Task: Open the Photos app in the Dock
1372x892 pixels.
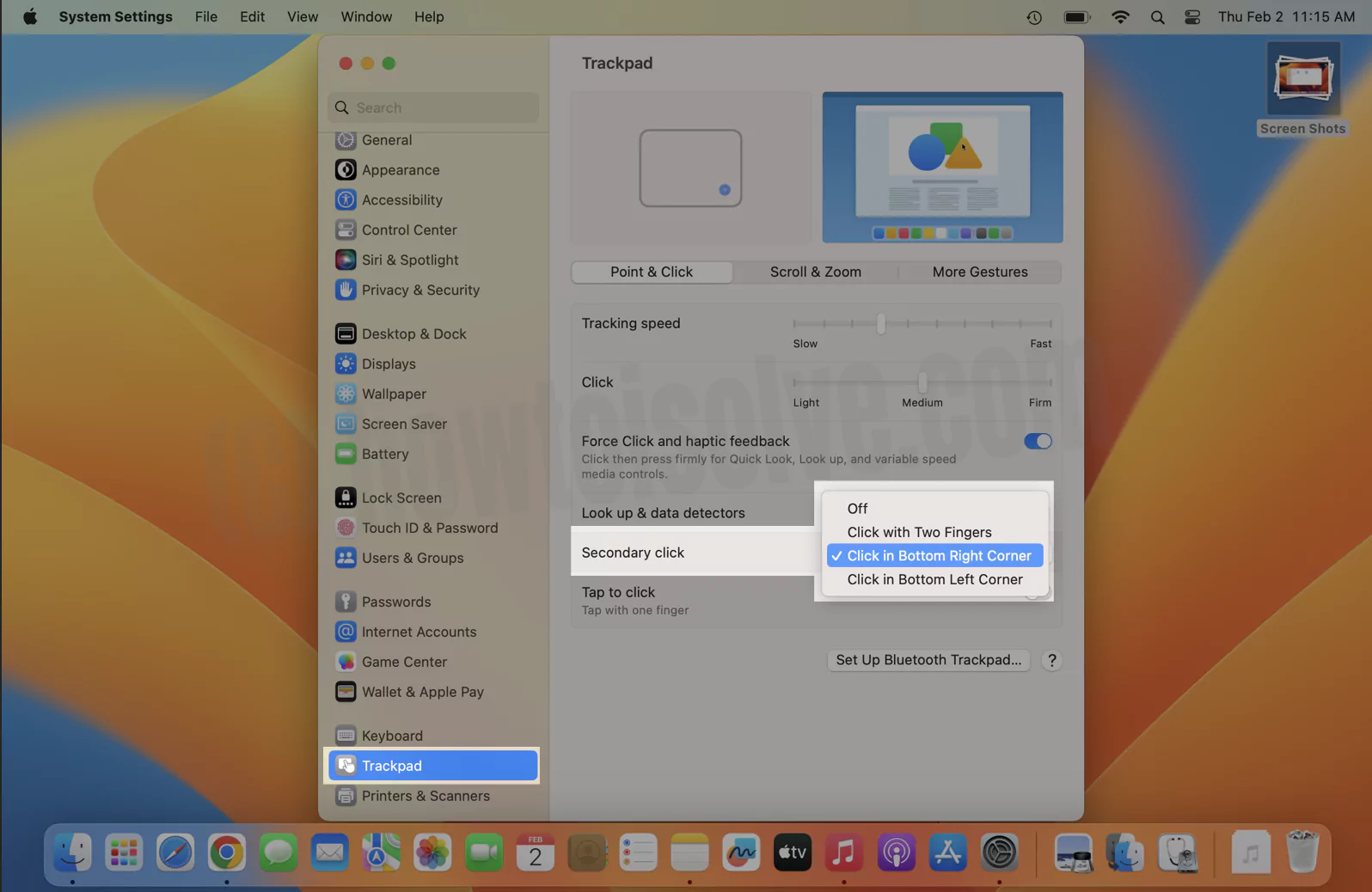Action: click(432, 853)
